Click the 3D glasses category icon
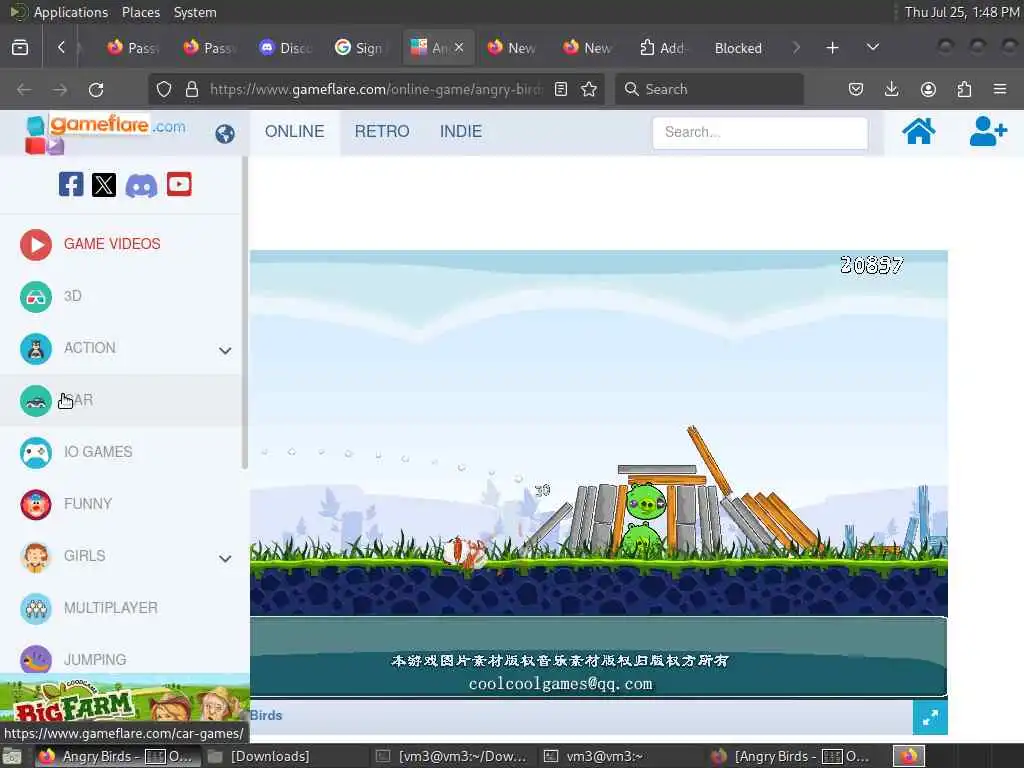This screenshot has height=768, width=1024. (36, 296)
